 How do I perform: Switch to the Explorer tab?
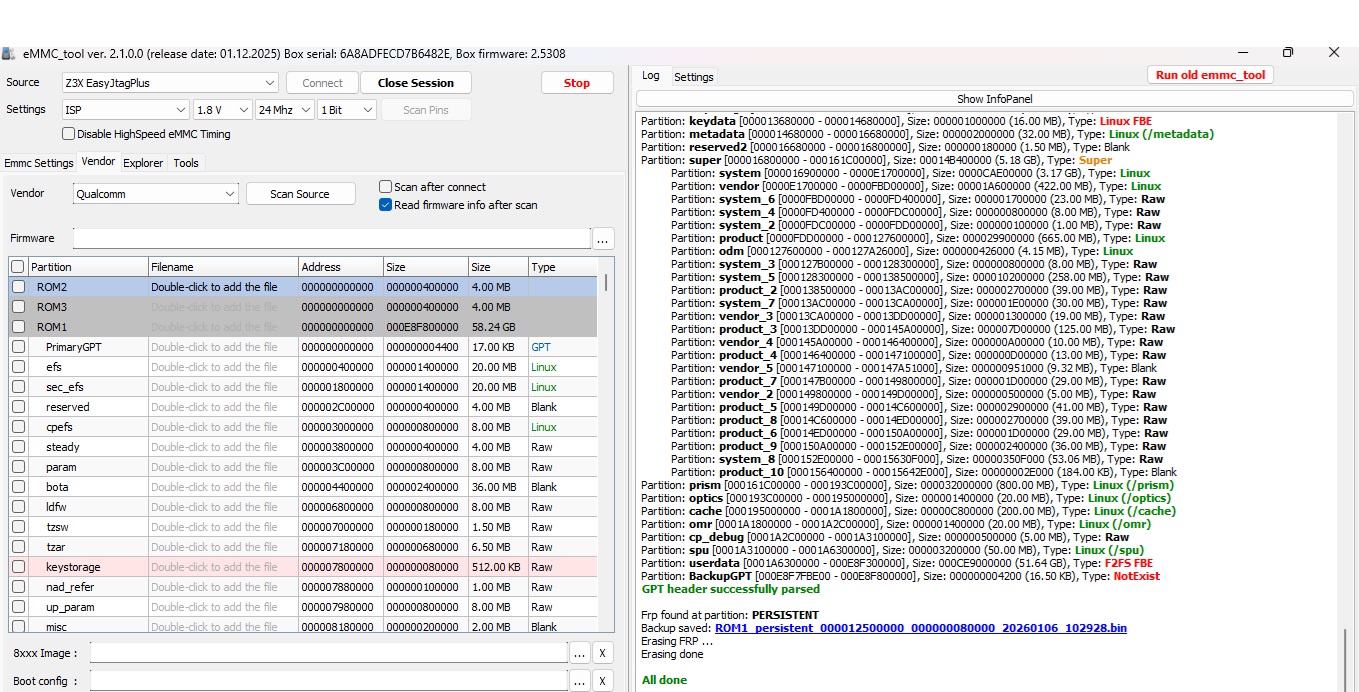tap(143, 163)
